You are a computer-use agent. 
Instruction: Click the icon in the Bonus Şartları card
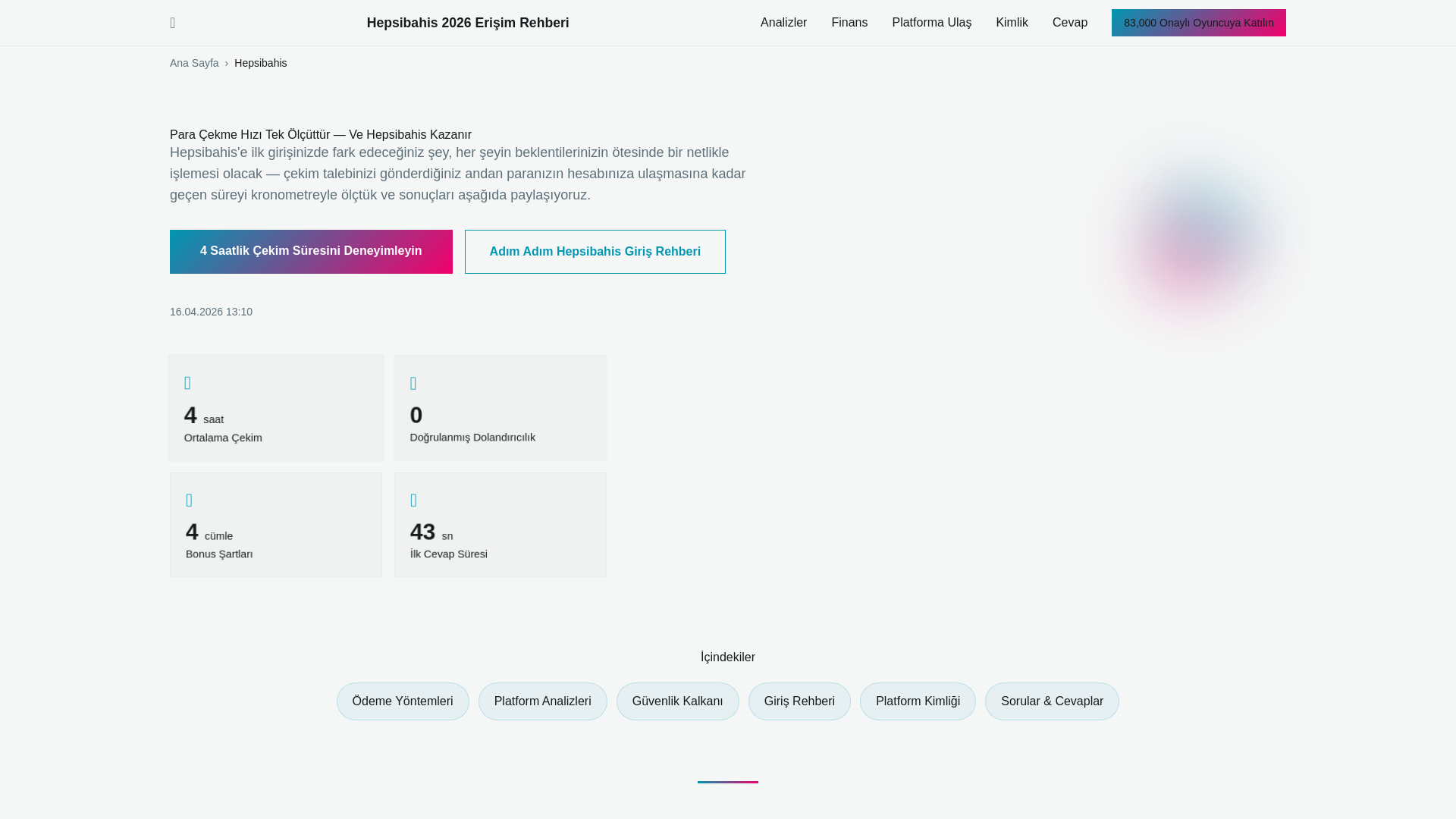(x=190, y=500)
